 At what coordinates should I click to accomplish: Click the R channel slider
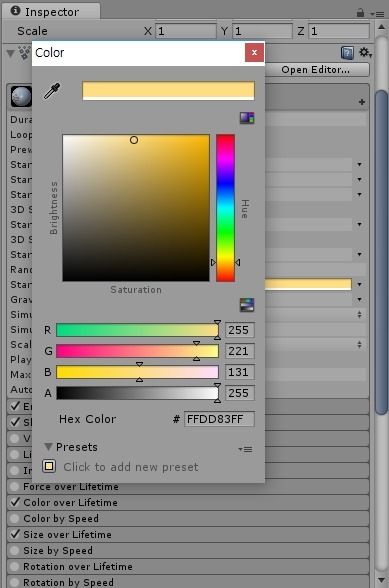click(137, 330)
